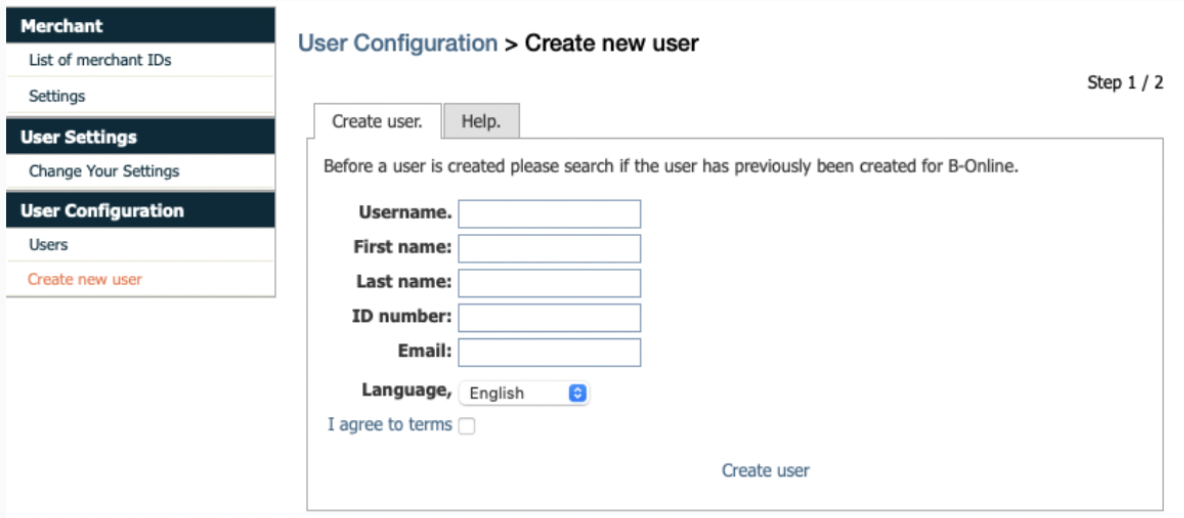Click into First name field
1184x518 pixels.
[550, 248]
